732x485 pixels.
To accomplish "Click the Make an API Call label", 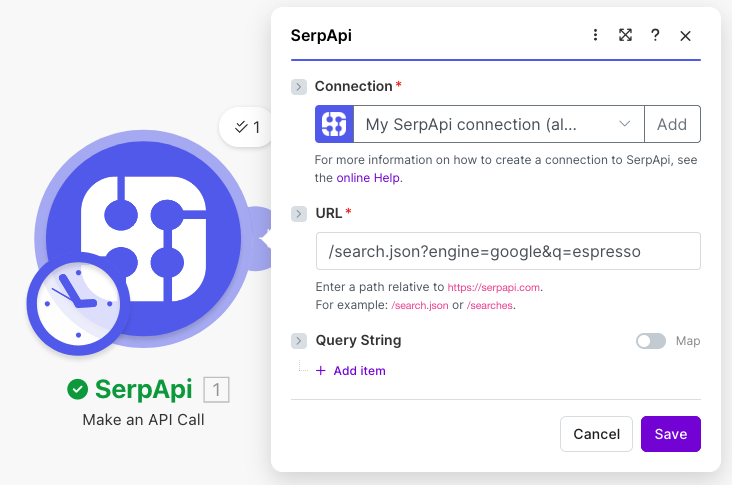I will [x=143, y=420].
